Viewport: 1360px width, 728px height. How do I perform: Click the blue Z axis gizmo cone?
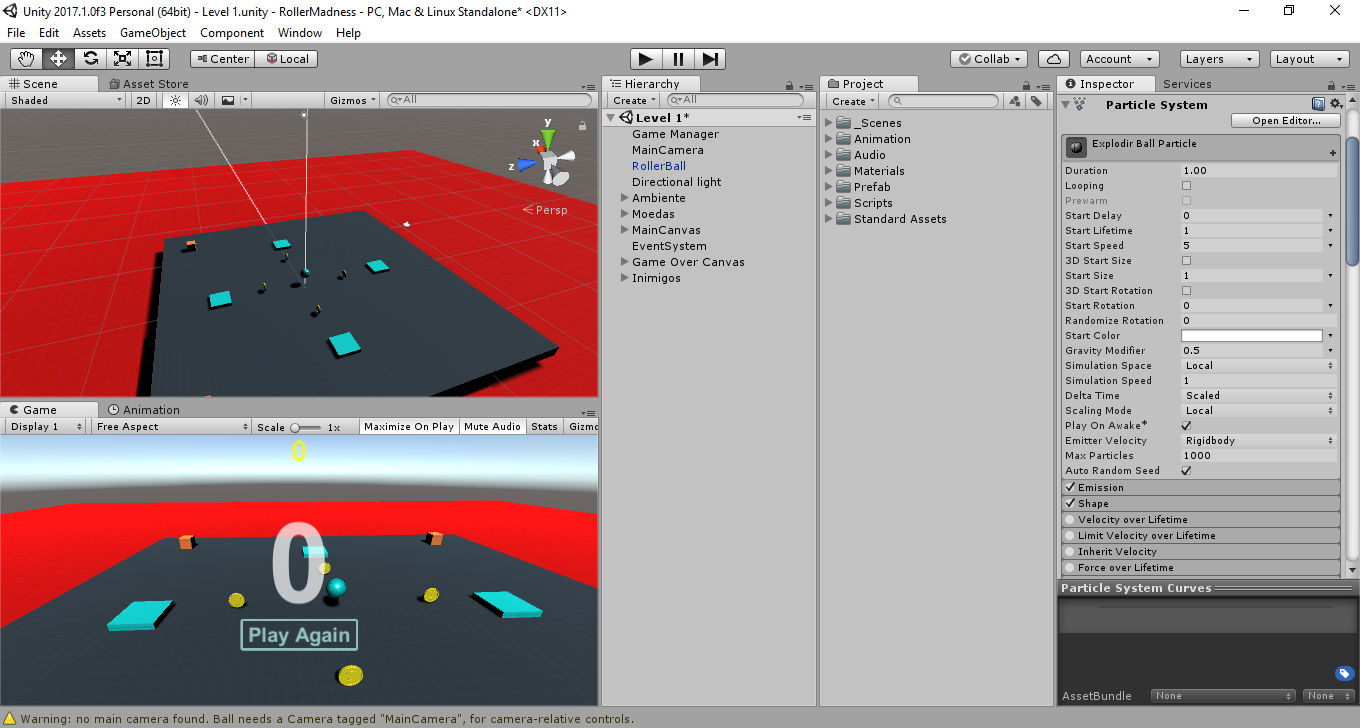tap(527, 166)
